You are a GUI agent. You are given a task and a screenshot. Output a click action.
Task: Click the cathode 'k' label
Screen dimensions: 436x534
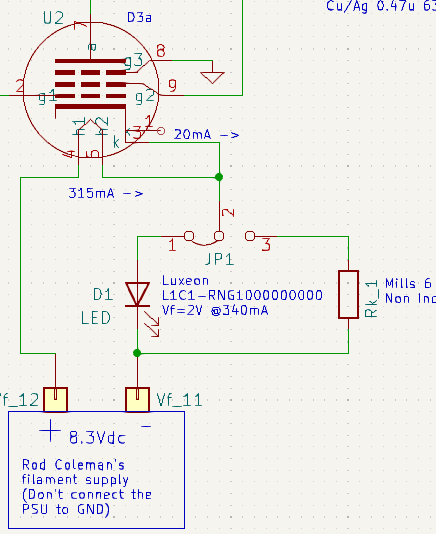pyautogui.click(x=116, y=142)
